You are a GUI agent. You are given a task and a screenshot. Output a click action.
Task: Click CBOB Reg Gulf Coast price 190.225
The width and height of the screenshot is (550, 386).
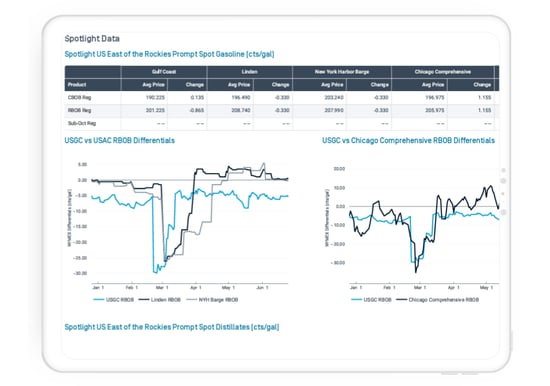155,98
